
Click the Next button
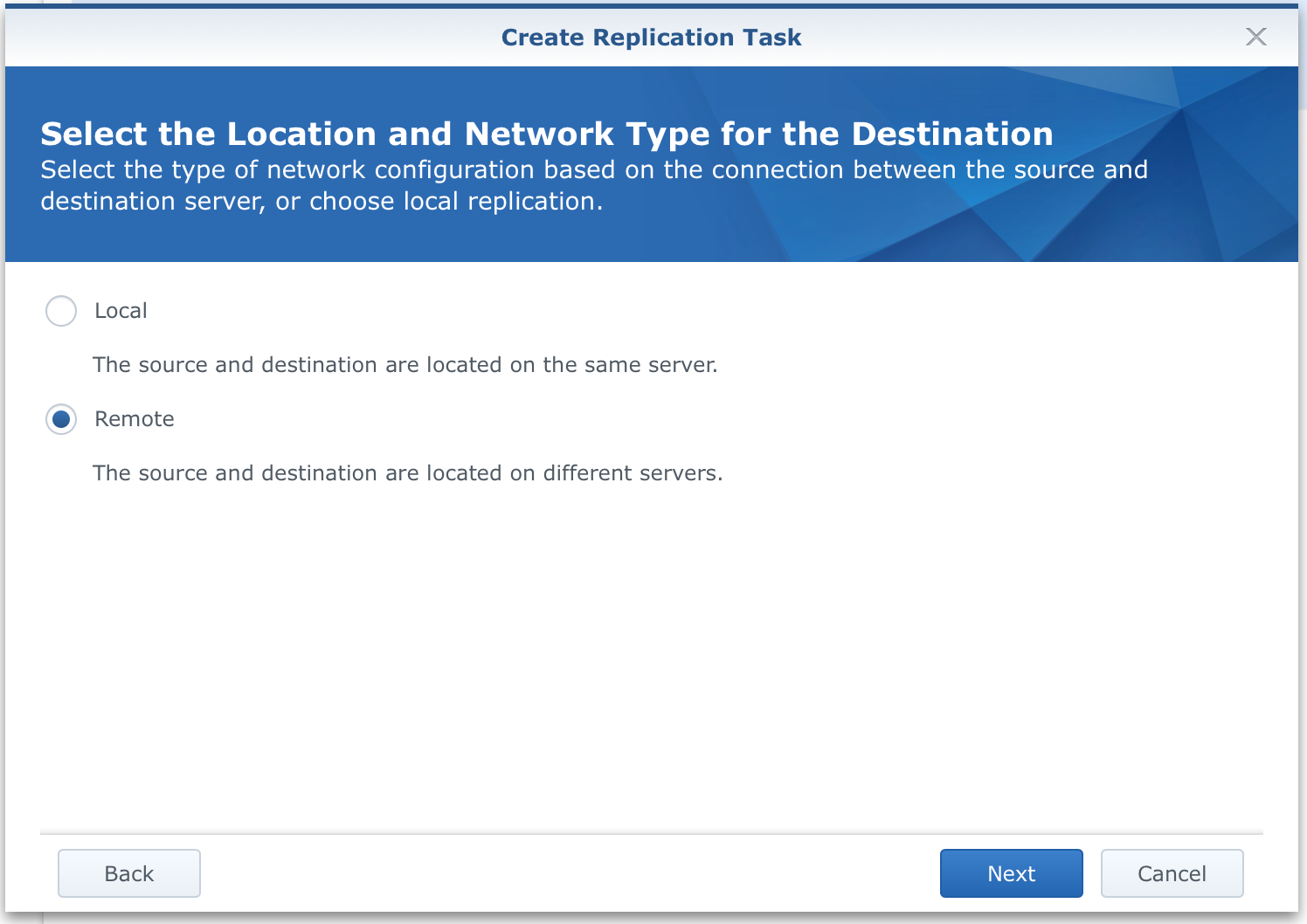coord(1011,873)
